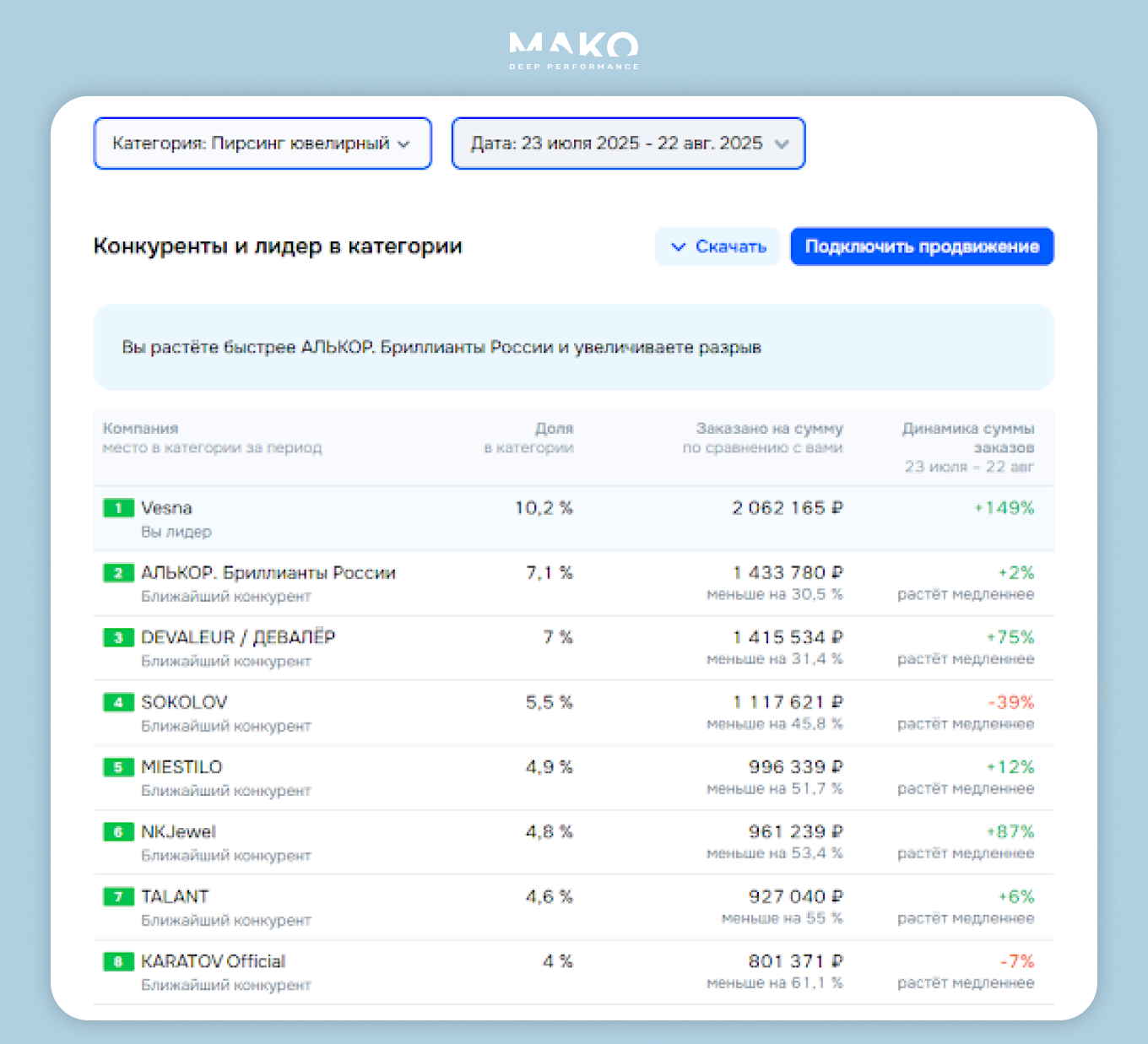Click the green rank 2 badge
This screenshot has height=1044, width=1148.
click(x=118, y=573)
